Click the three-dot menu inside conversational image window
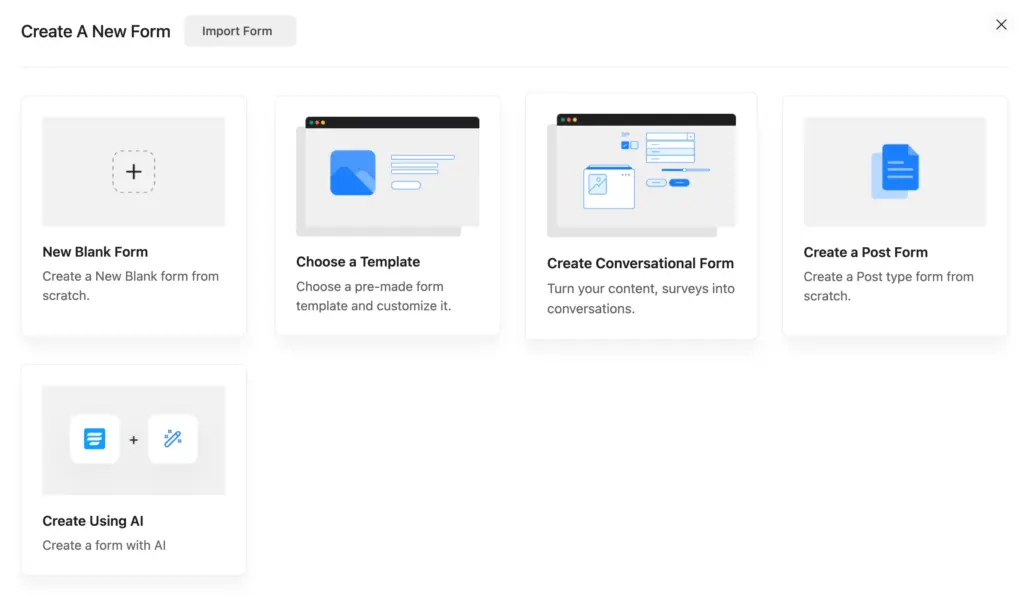The image size is (1024, 606). (625, 175)
